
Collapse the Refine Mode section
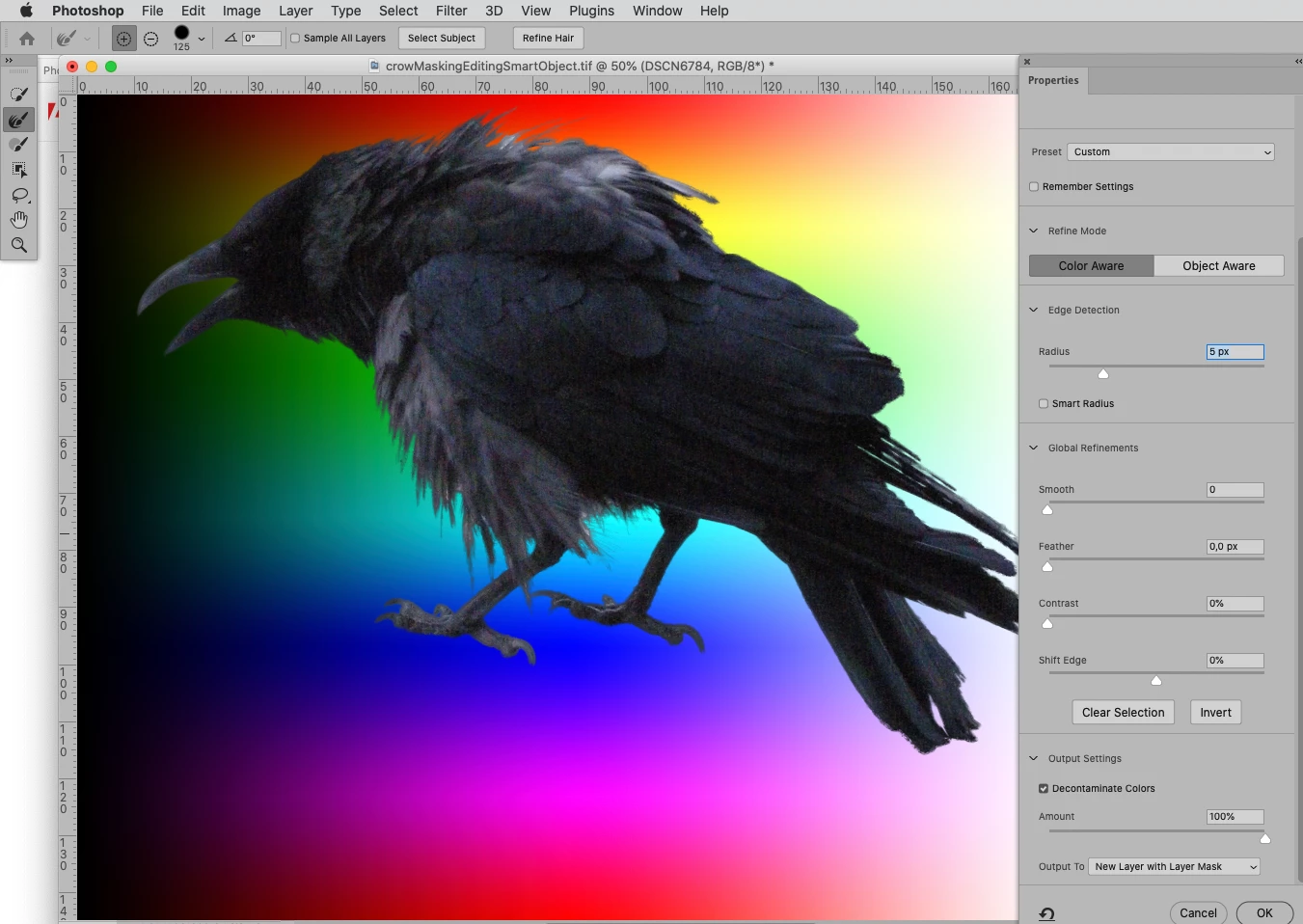(x=1034, y=231)
